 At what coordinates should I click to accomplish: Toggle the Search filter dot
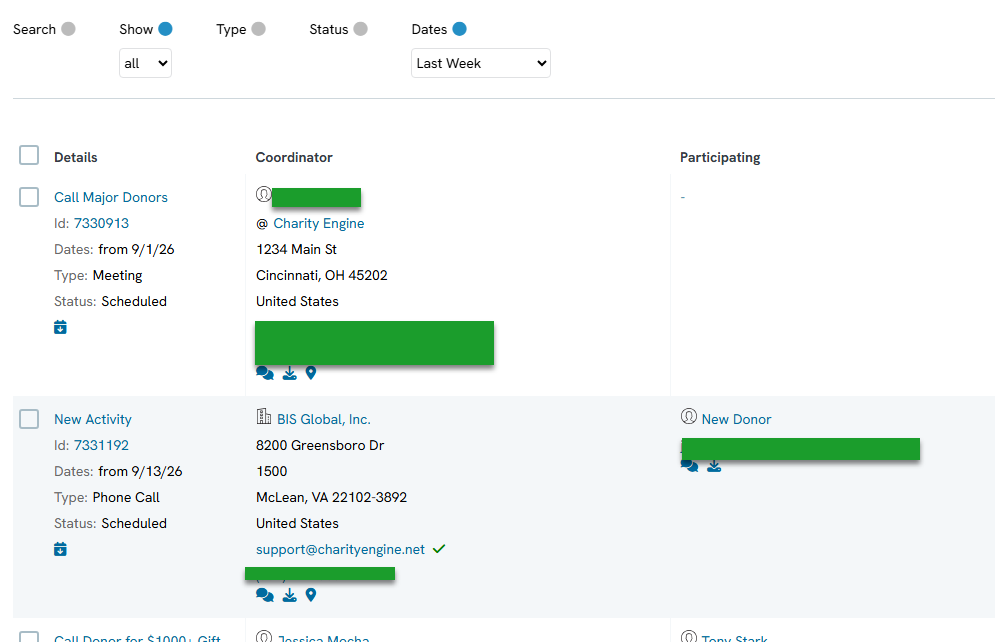(69, 29)
